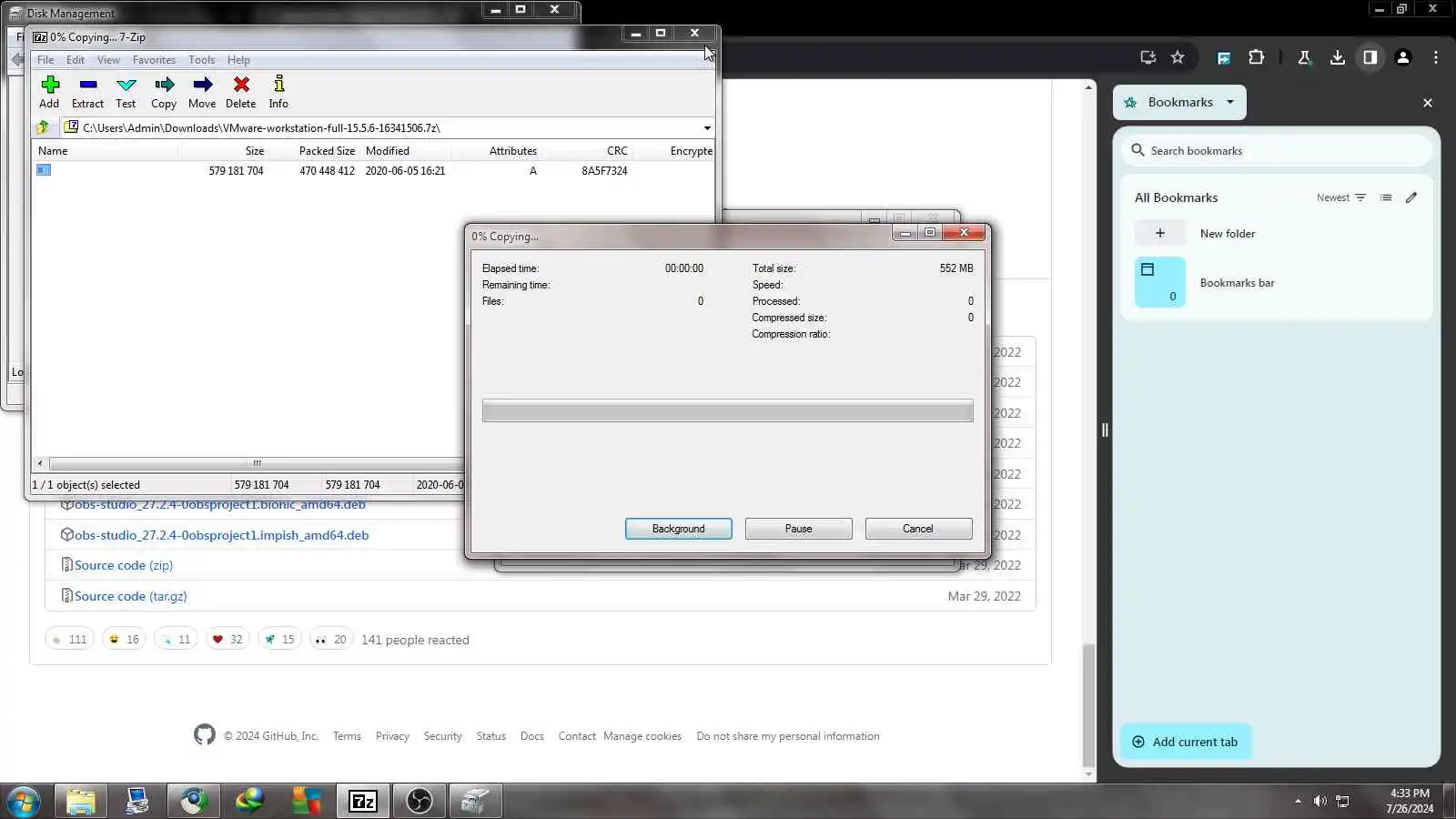This screenshot has height=819, width=1456.
Task: Click Add current tab in Bookmarks
Action: coord(1186,742)
